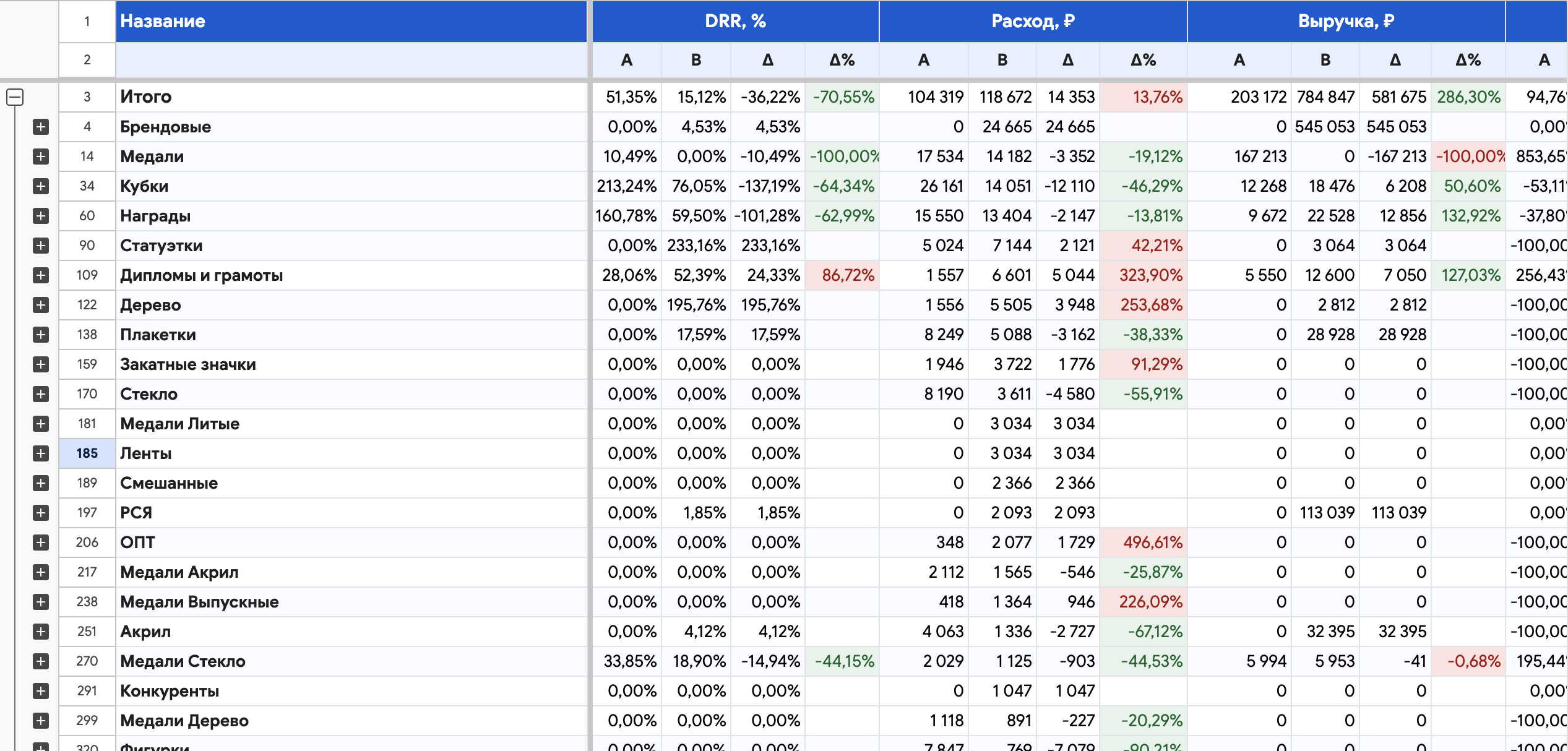Screen dimensions: 1568x751
Task: Expand the Награды row group
Action: coord(41,216)
